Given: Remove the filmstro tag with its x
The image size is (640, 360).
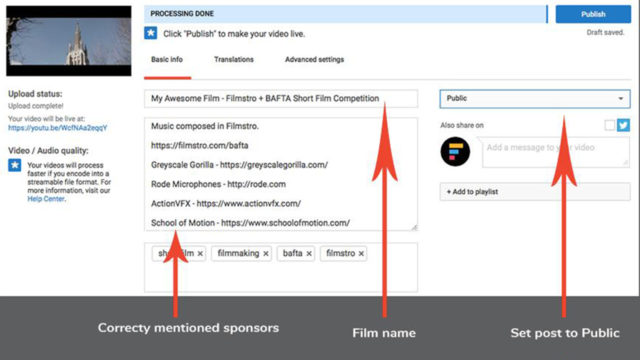Looking at the screenshot, I should pyautogui.click(x=361, y=254).
